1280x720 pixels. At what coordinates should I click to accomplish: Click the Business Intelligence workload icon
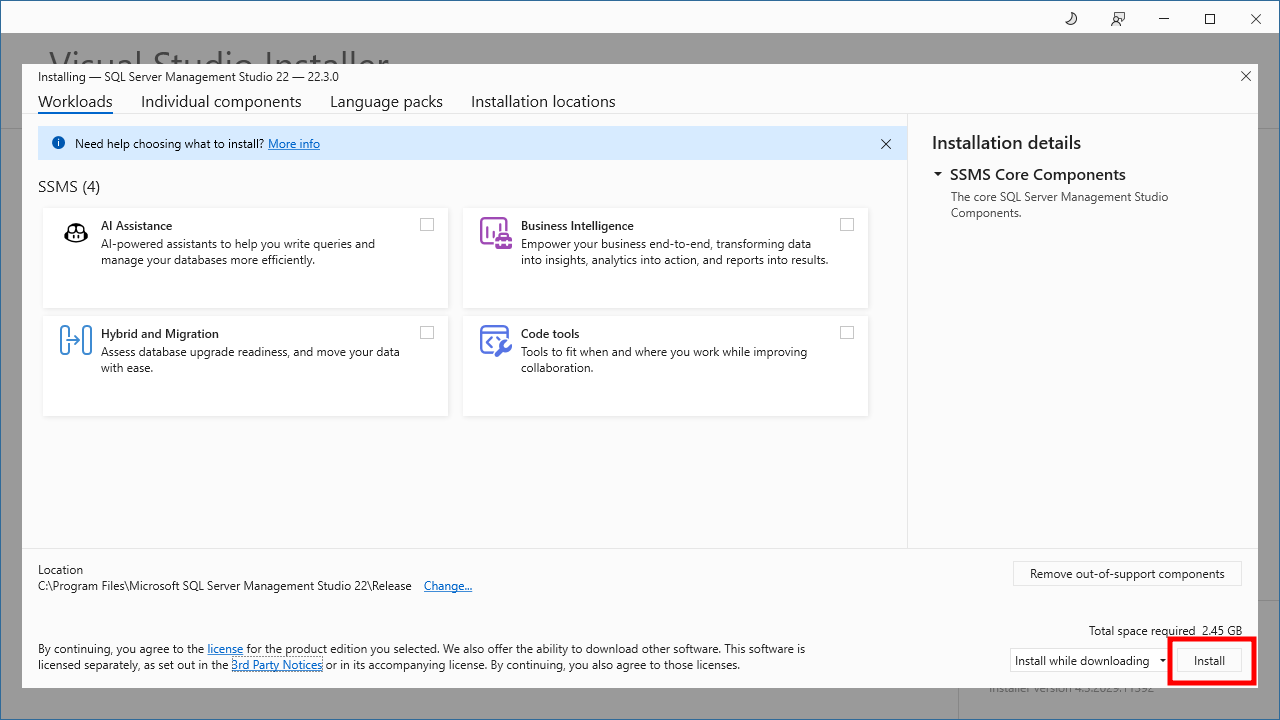pyautogui.click(x=496, y=233)
